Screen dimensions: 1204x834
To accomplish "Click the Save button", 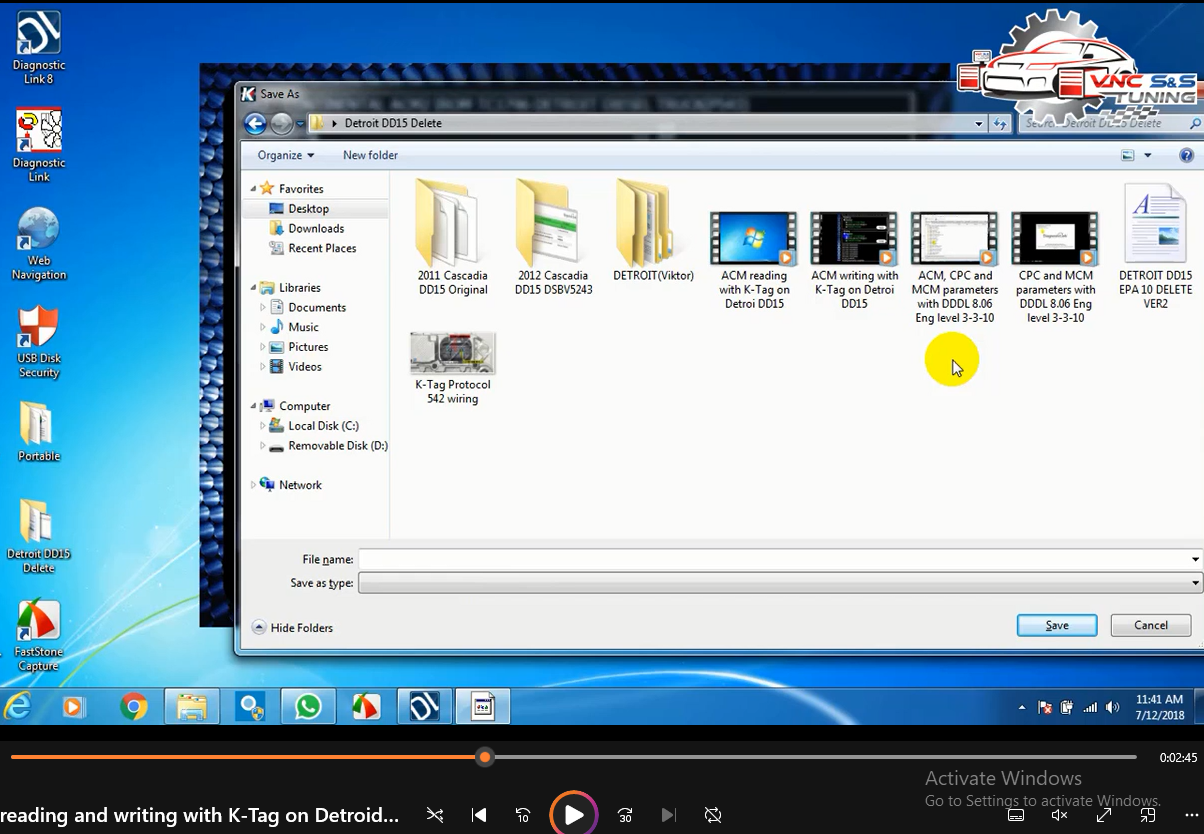I will (x=1057, y=625).
